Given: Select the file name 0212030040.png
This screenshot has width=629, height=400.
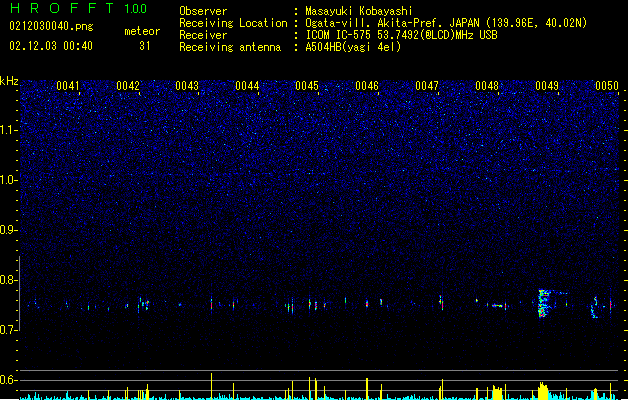Looking at the screenshot, I should point(51,26).
